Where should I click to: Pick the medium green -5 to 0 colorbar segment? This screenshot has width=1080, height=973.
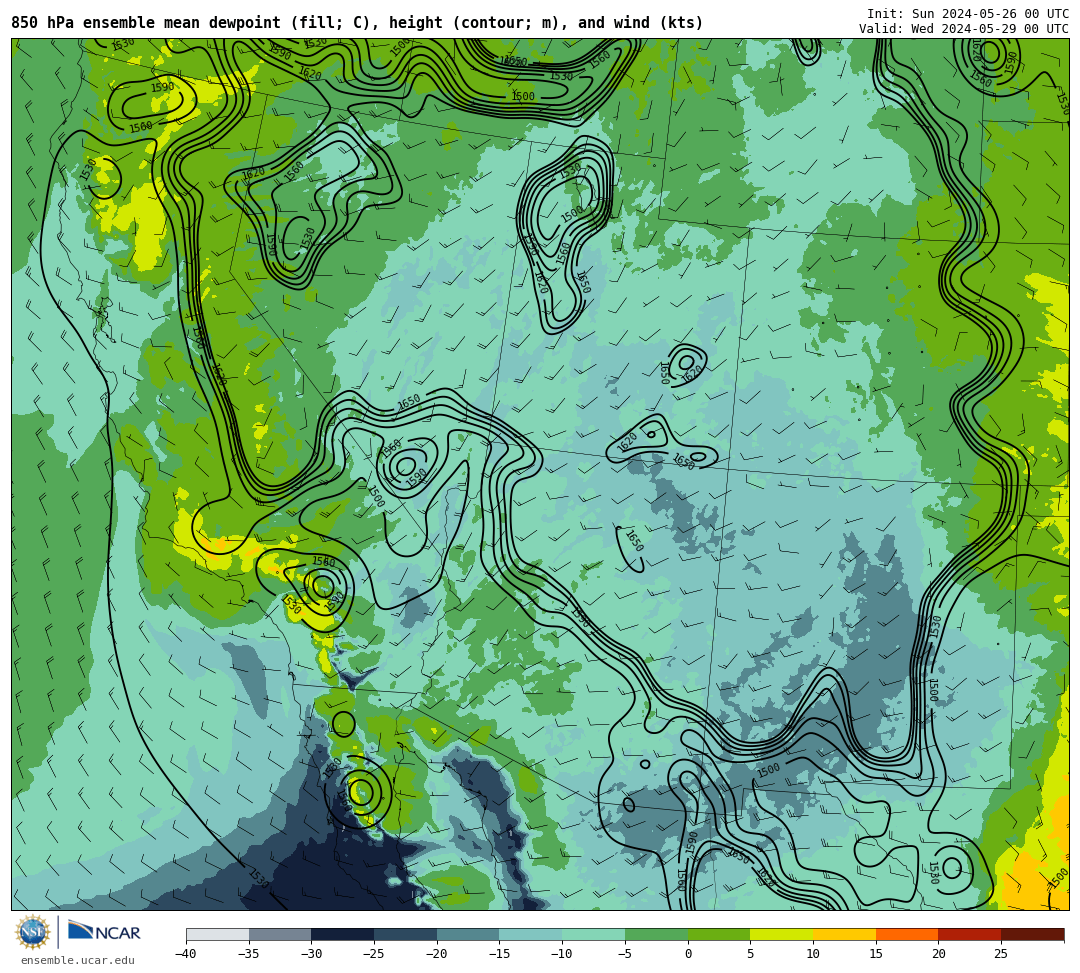pos(656,934)
